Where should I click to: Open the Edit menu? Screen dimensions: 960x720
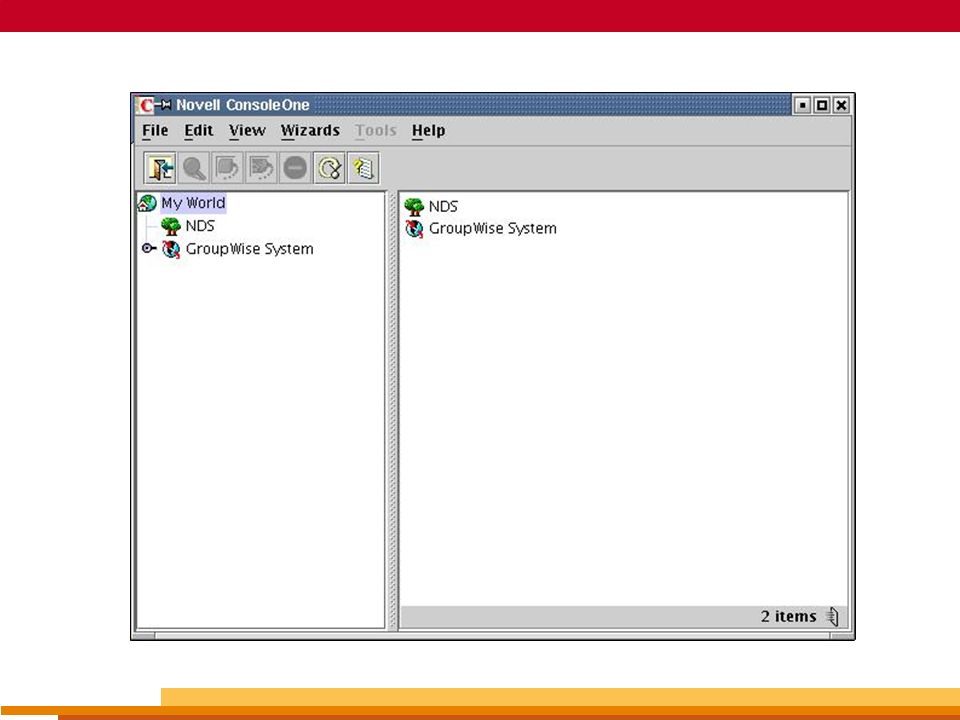[x=198, y=130]
